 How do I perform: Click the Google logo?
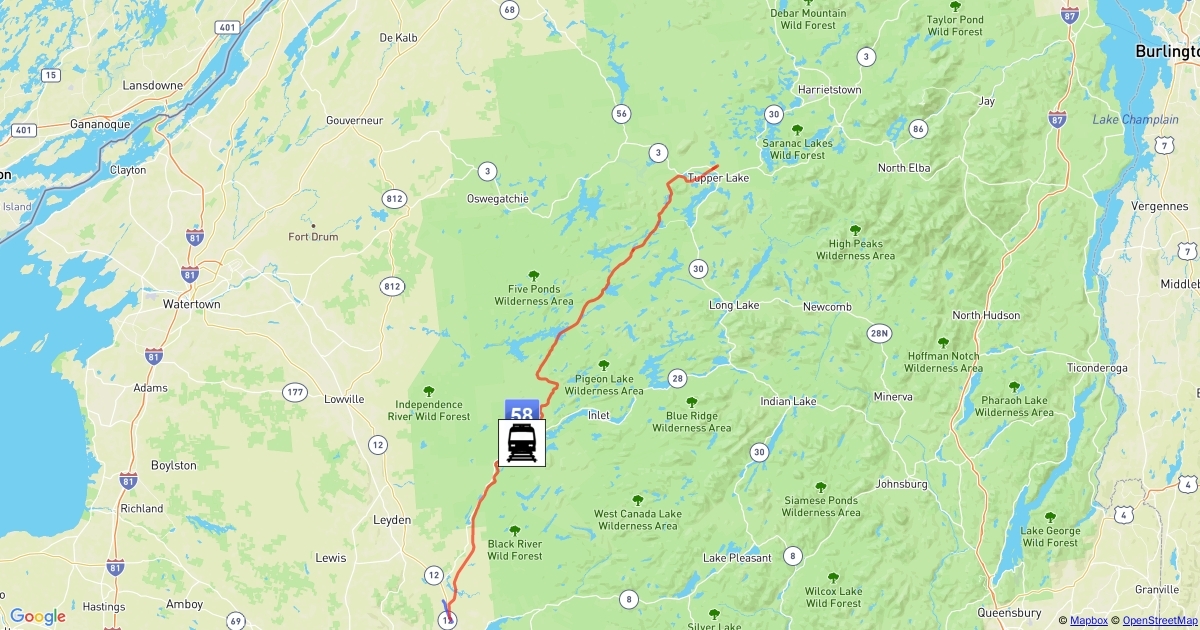click(38, 617)
